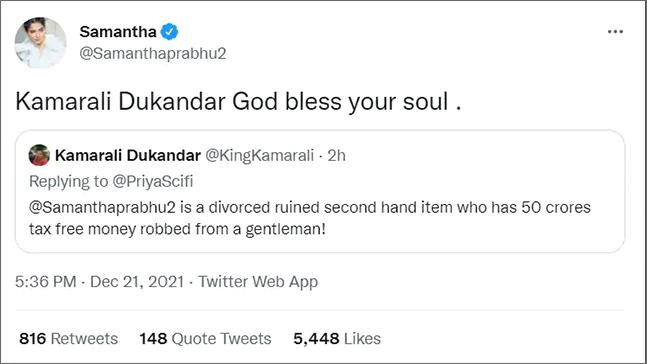The height and width of the screenshot is (364, 647).
Task: View the 816 Retweets list
Action: coord(68,339)
